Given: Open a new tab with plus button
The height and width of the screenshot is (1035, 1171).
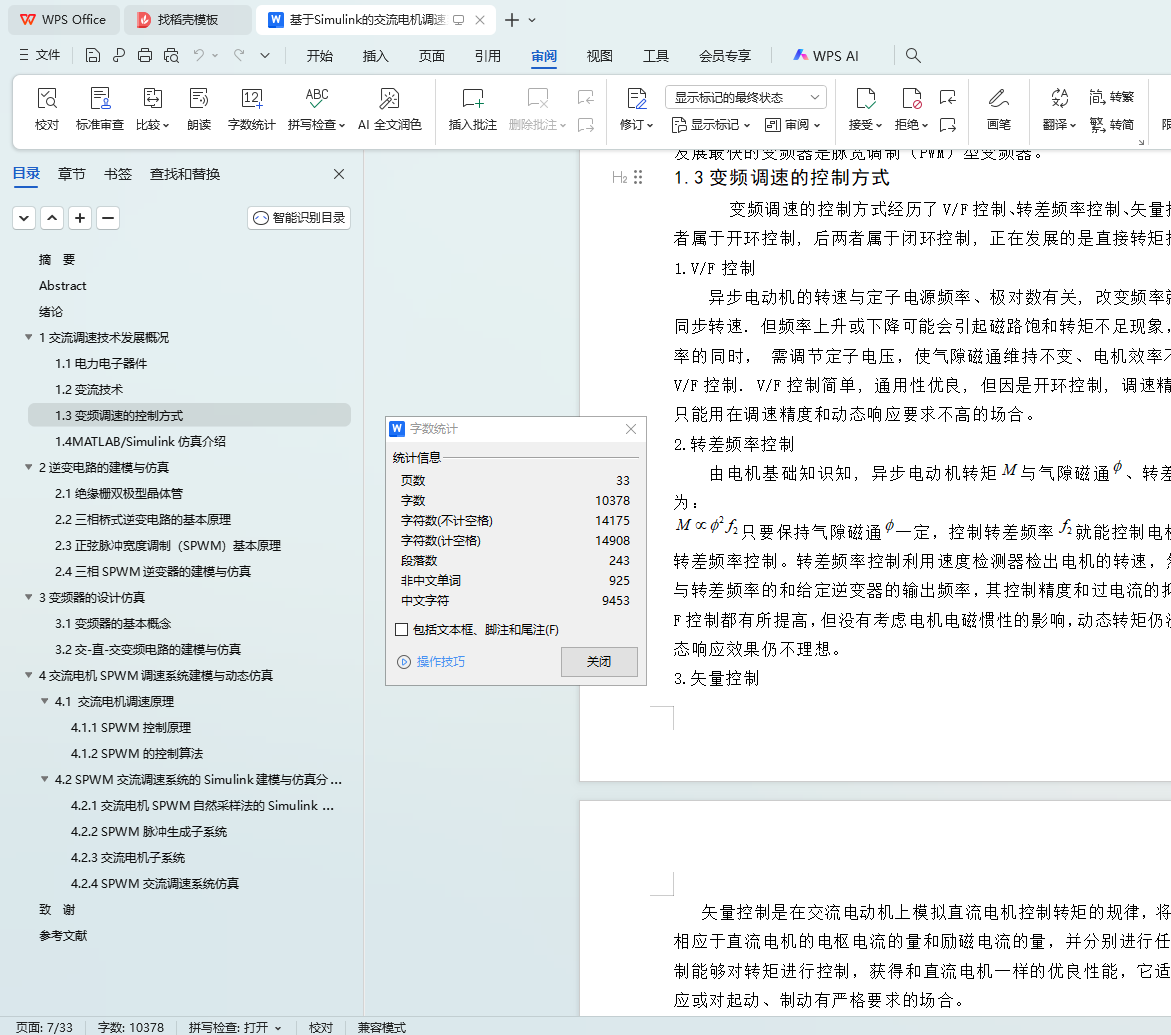Looking at the screenshot, I should point(512,20).
